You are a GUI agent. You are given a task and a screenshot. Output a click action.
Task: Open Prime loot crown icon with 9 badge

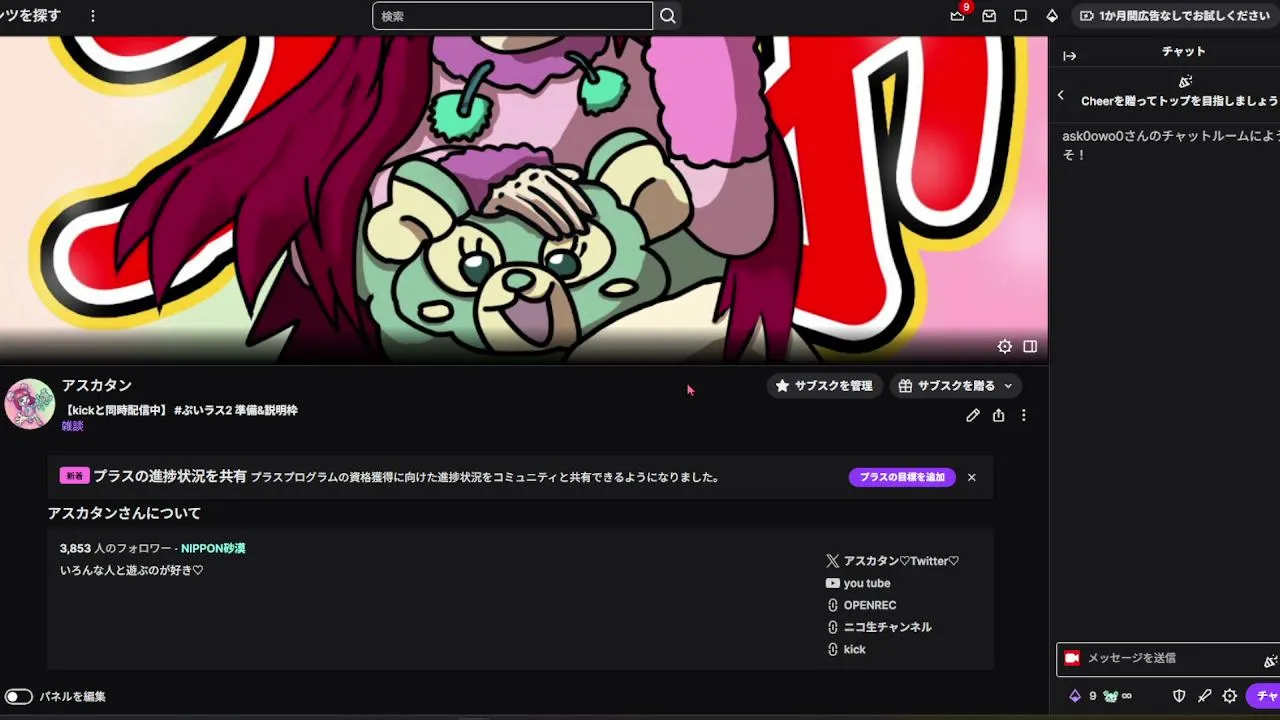[958, 16]
